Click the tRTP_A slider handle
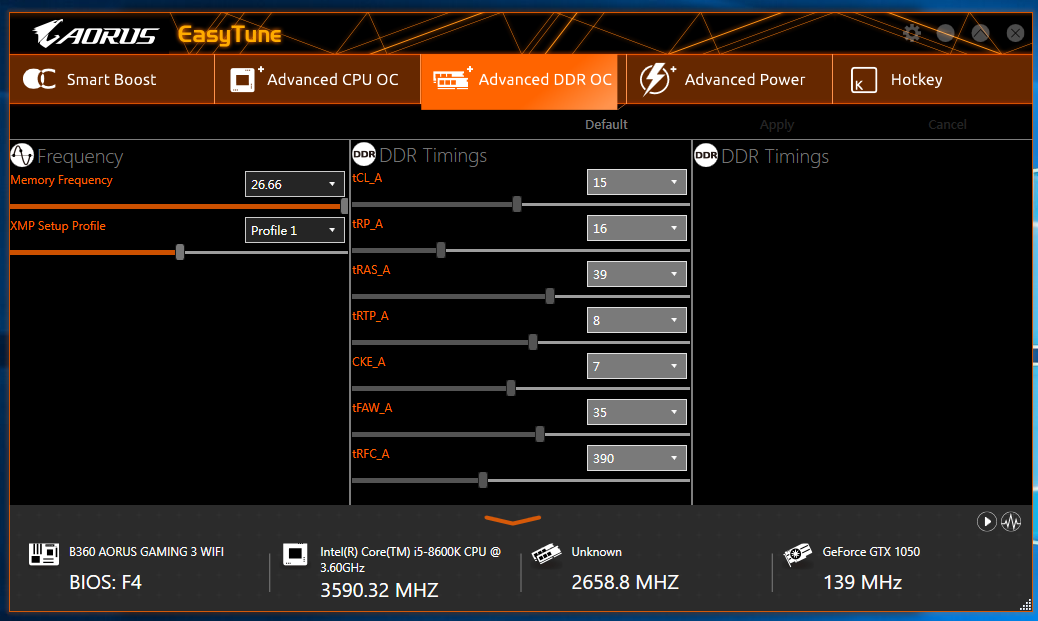The height and width of the screenshot is (621, 1038). pyautogui.click(x=533, y=342)
